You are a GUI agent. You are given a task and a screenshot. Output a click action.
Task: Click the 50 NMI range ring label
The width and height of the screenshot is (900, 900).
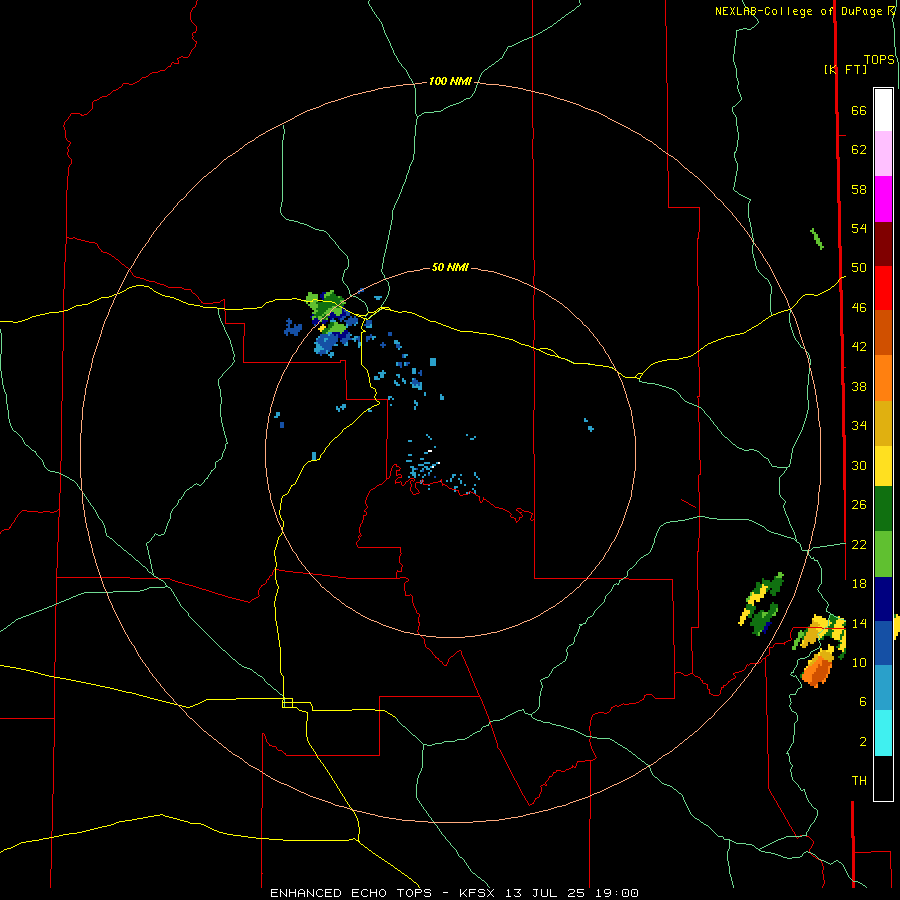[450, 267]
